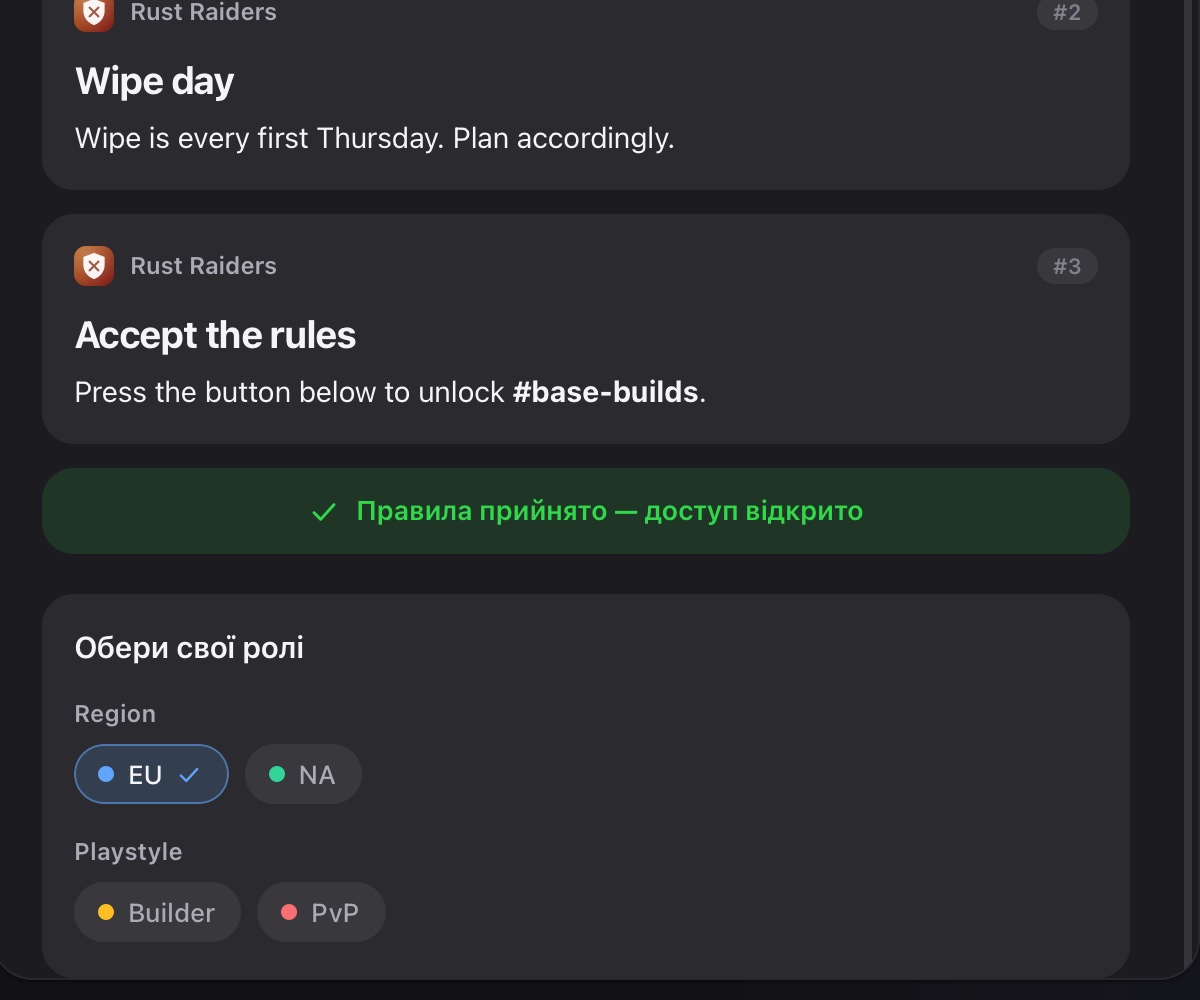The height and width of the screenshot is (1000, 1200).
Task: Click the checkmark inside the EU chip
Action: pos(189,774)
